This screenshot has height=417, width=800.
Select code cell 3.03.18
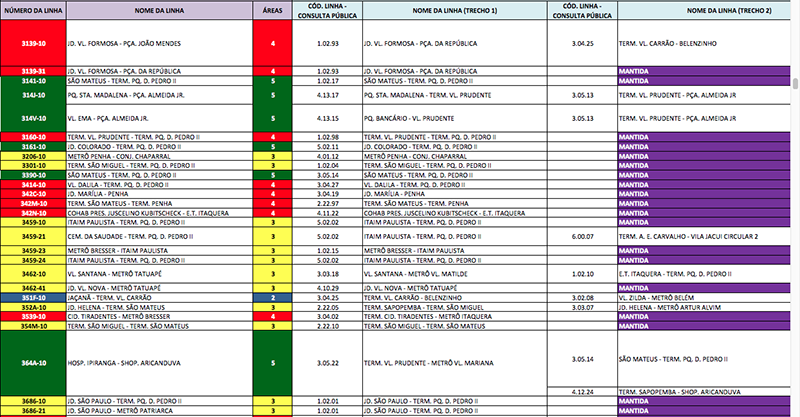[328, 274]
